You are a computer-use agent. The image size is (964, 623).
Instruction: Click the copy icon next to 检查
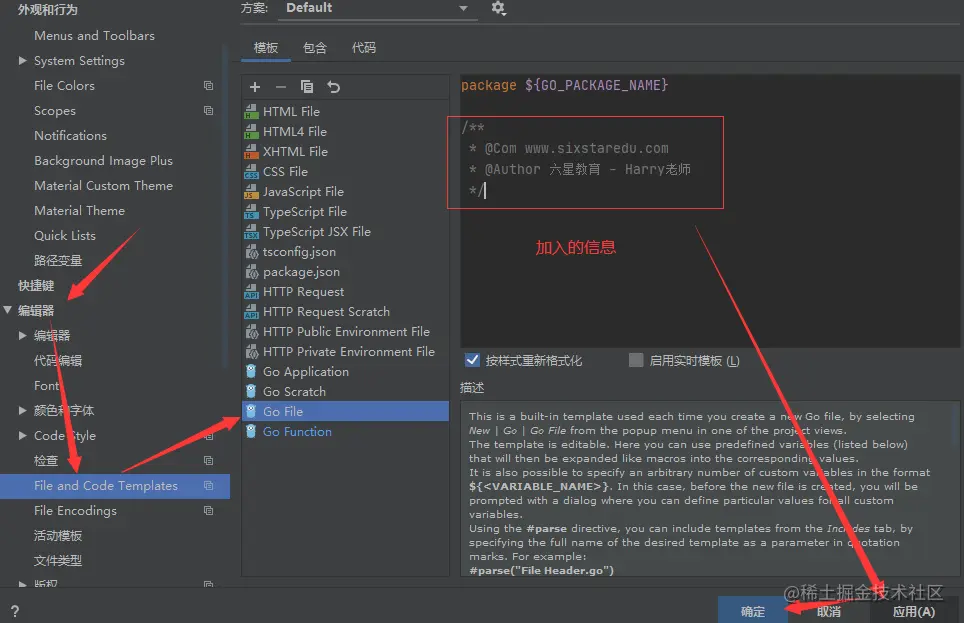pos(208,461)
